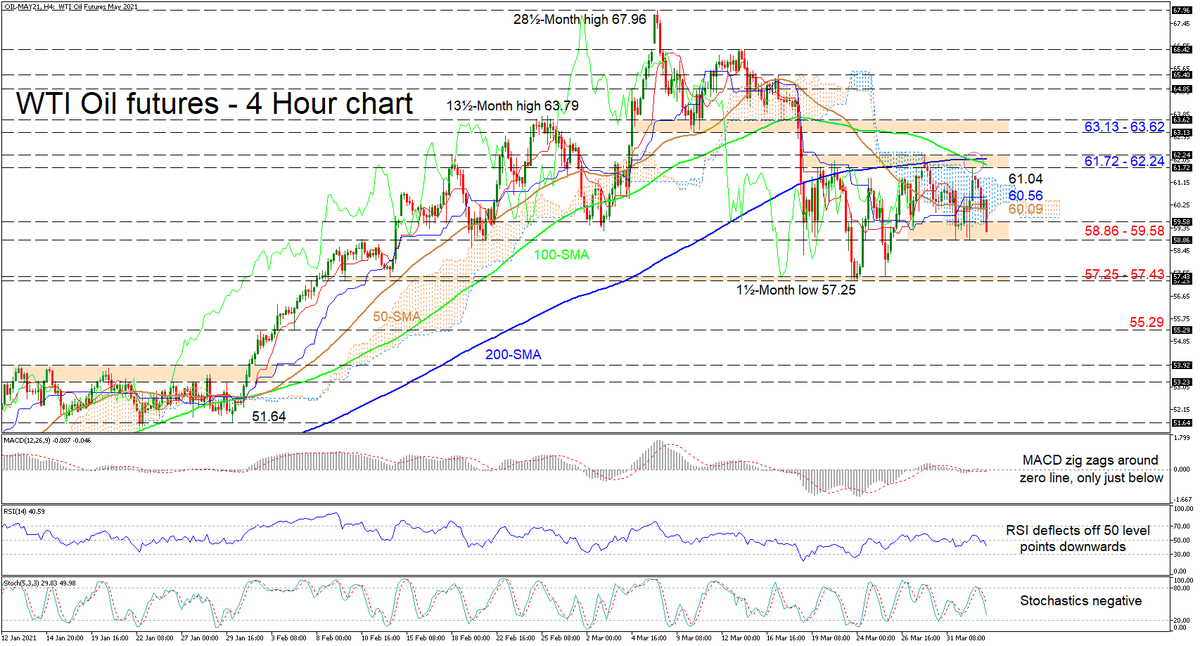Click the '70.00' RSI axis level
This screenshot has width=1200, height=646.
pos(1181,525)
